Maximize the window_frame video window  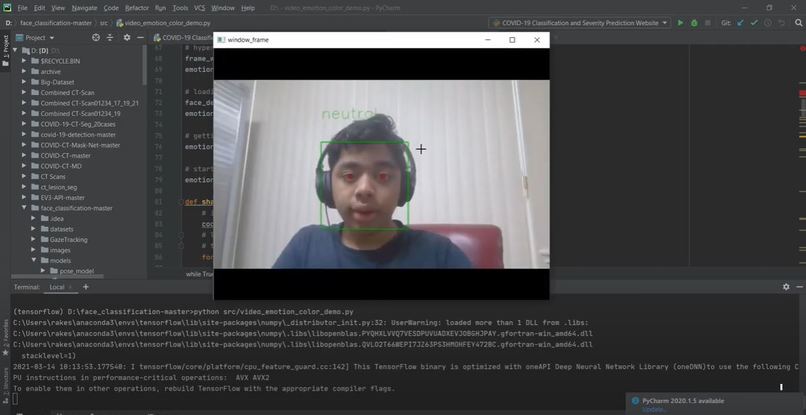(x=512, y=40)
